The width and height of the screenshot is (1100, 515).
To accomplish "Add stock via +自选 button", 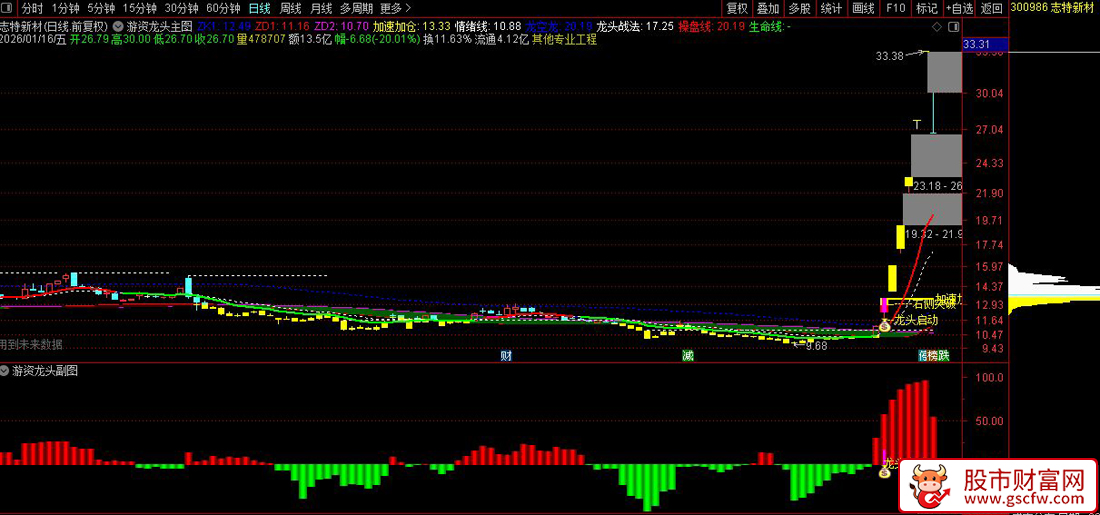I will click(959, 8).
